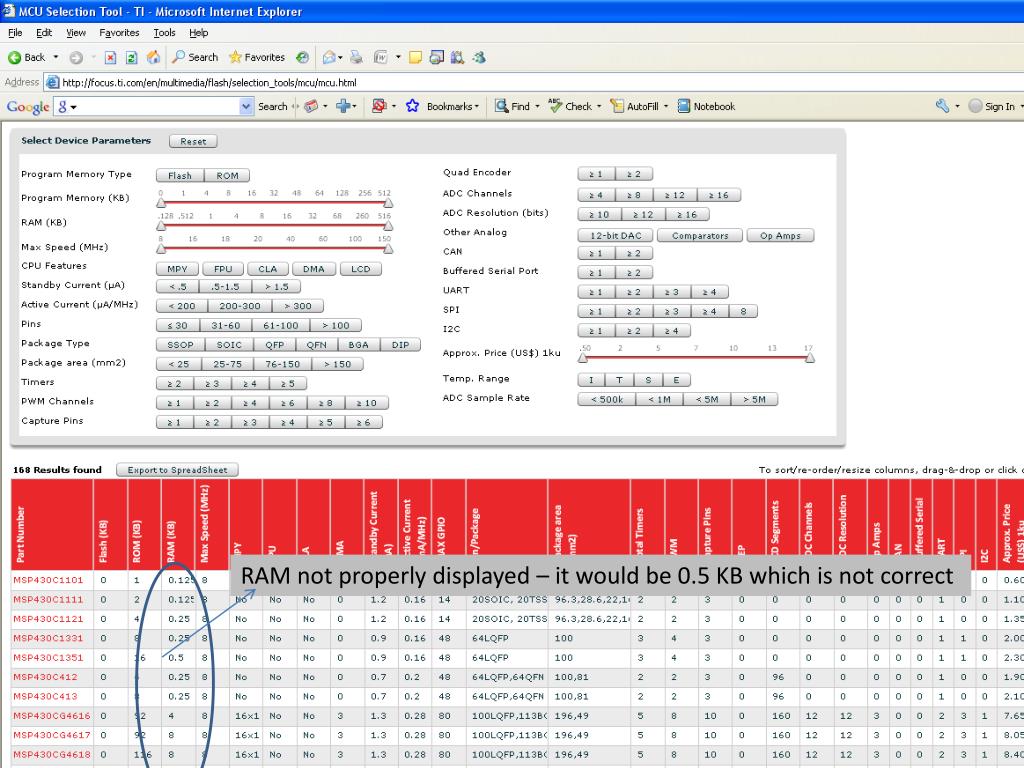Toggle the Comparators analog filter
1024x768 pixels.
click(700, 236)
